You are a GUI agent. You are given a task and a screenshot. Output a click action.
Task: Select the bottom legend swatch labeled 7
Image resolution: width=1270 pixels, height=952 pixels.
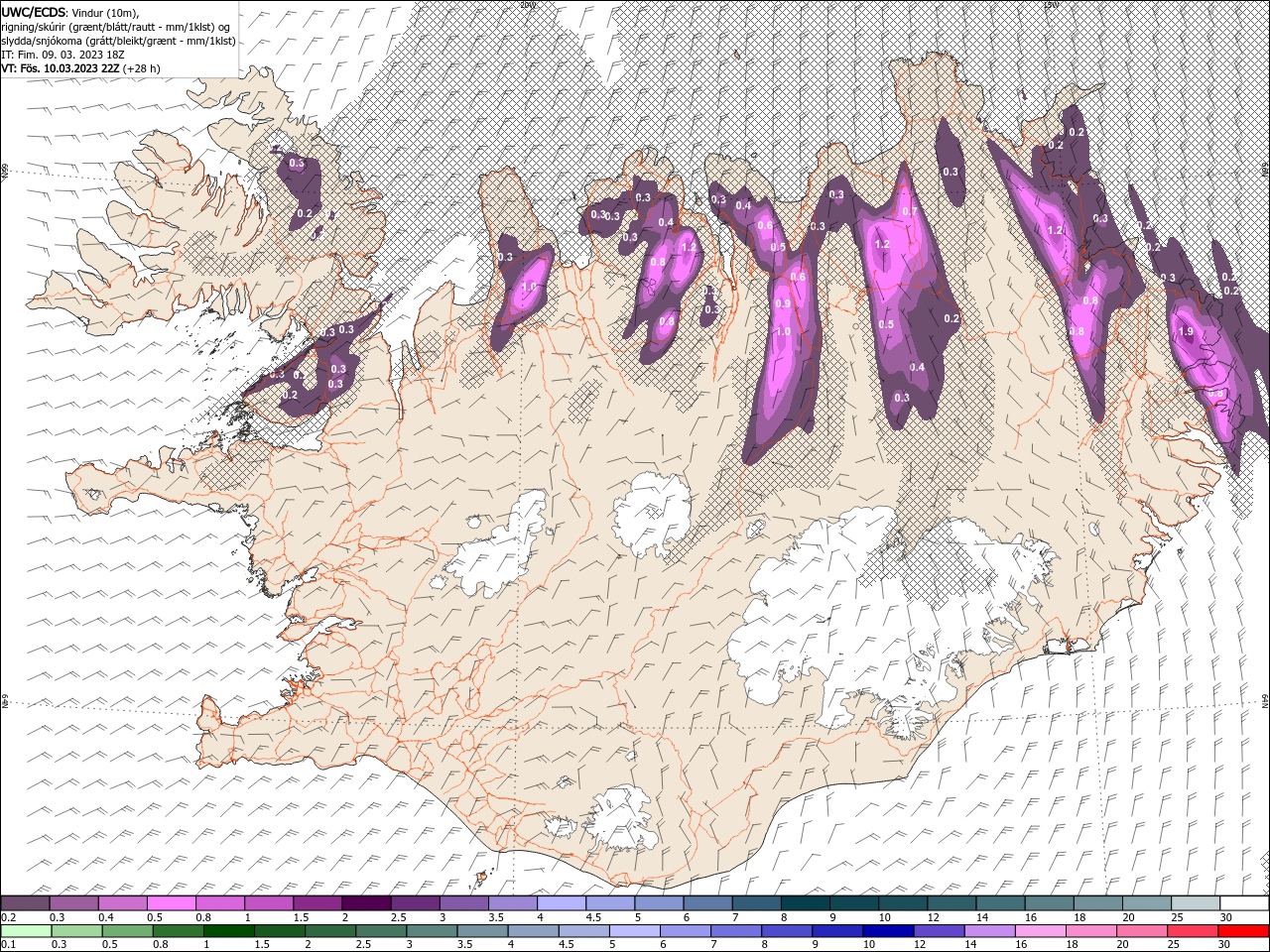736,931
